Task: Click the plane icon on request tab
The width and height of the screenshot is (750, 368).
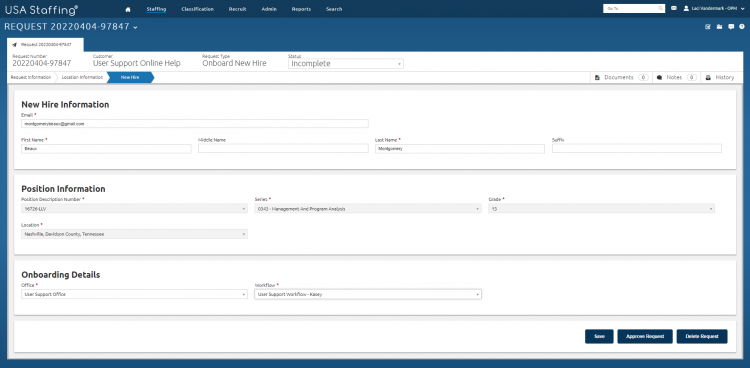Action: click(14, 45)
